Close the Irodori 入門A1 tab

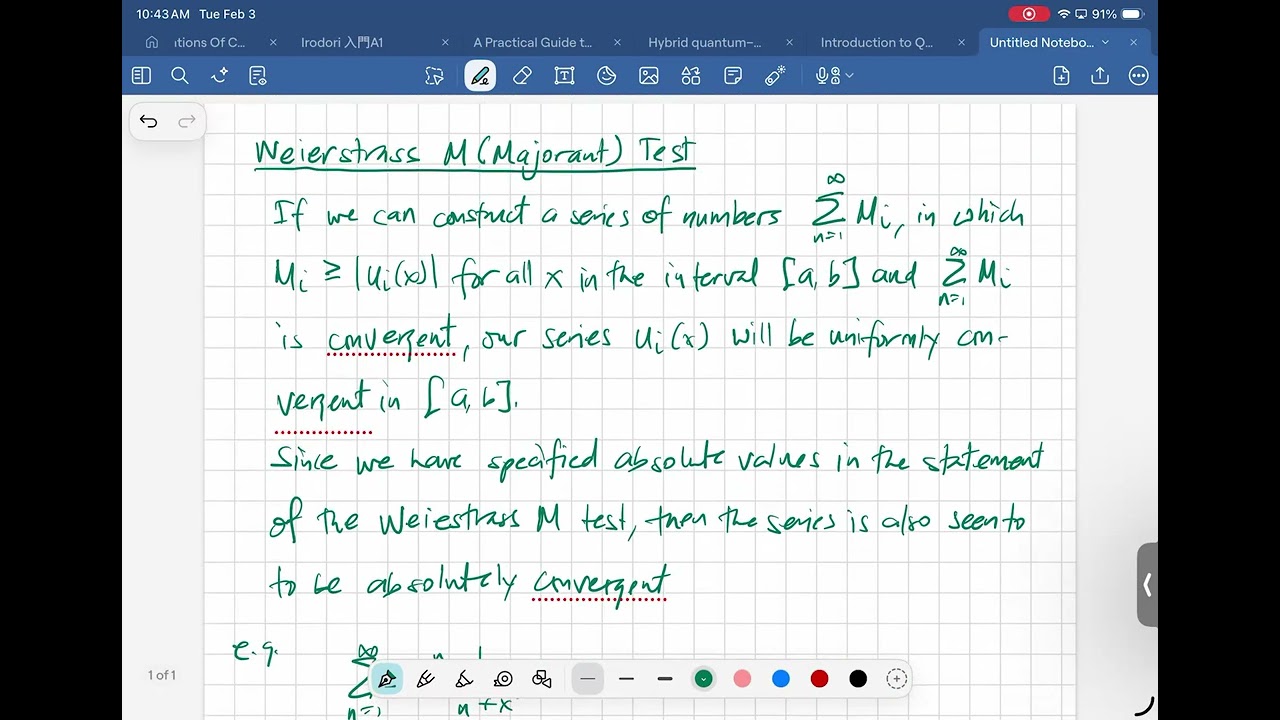coord(445,42)
